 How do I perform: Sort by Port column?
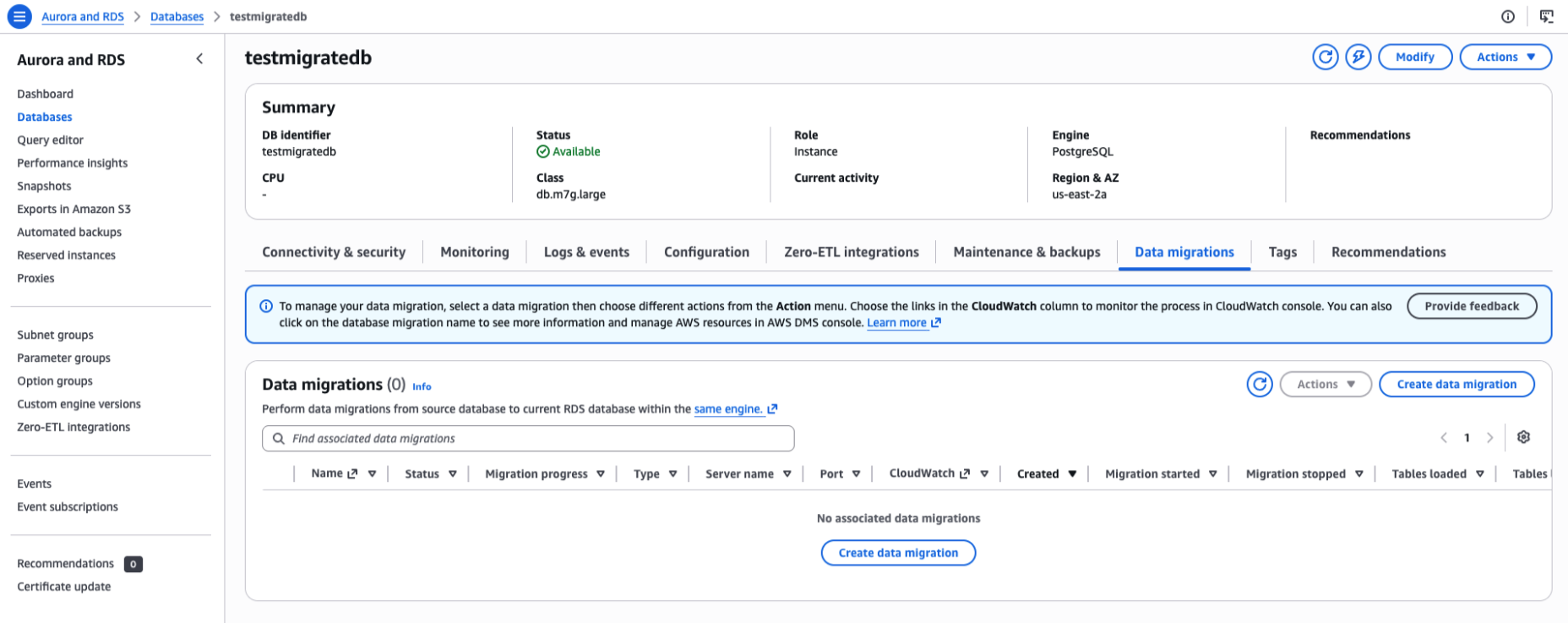pyautogui.click(x=857, y=474)
